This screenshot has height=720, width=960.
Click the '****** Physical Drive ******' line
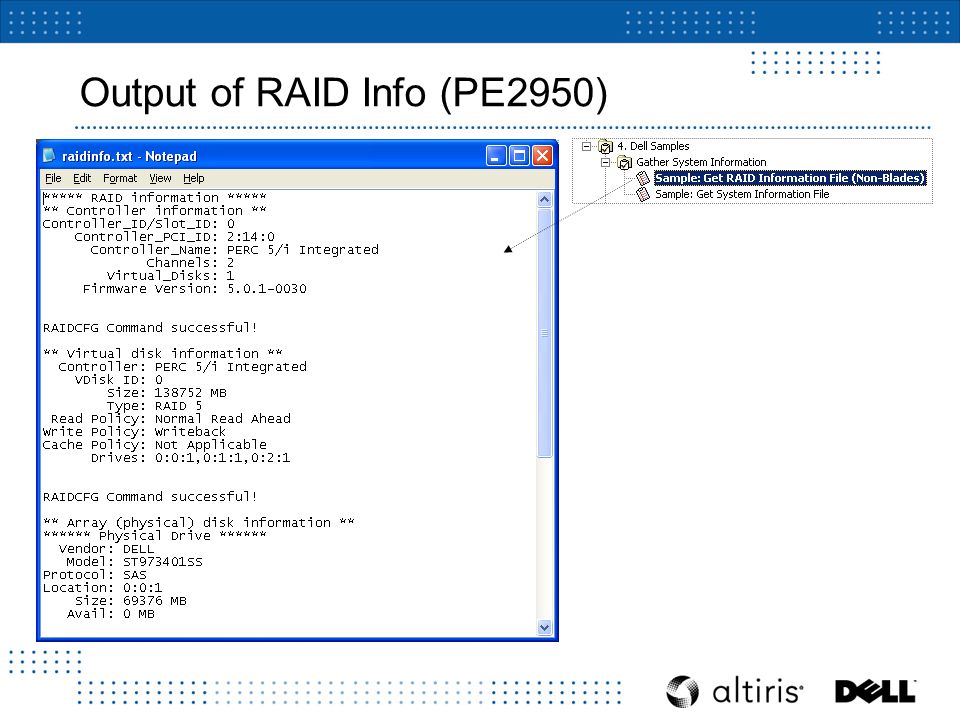tap(154, 535)
